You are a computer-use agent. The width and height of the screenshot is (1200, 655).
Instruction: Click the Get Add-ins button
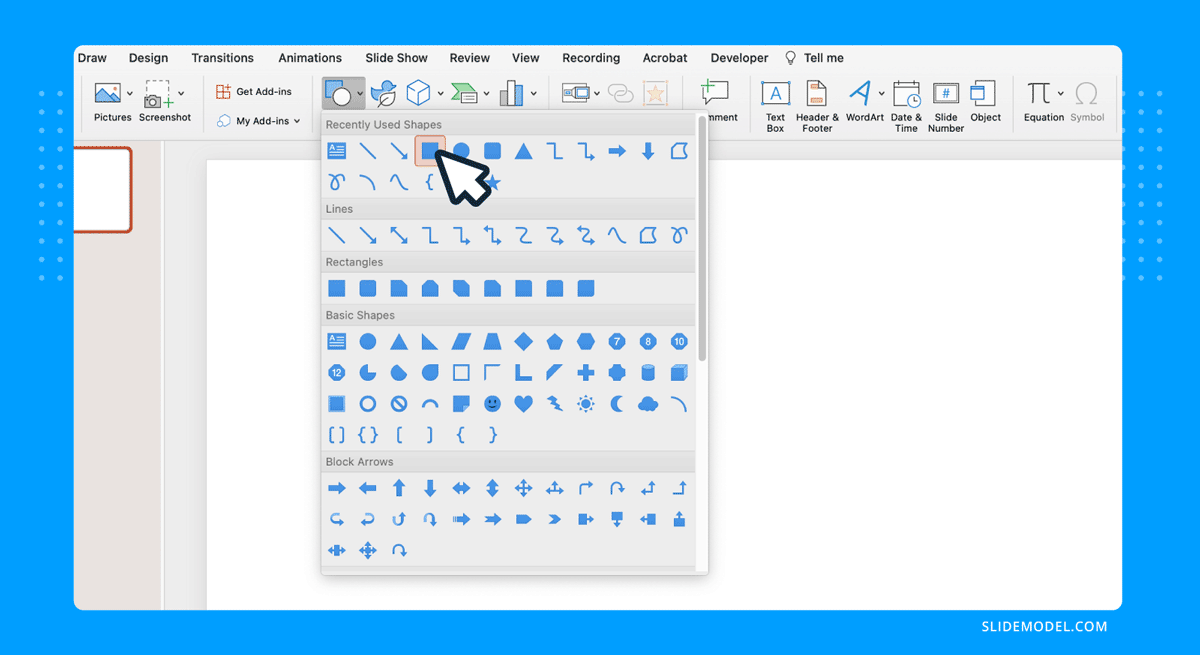[254, 92]
